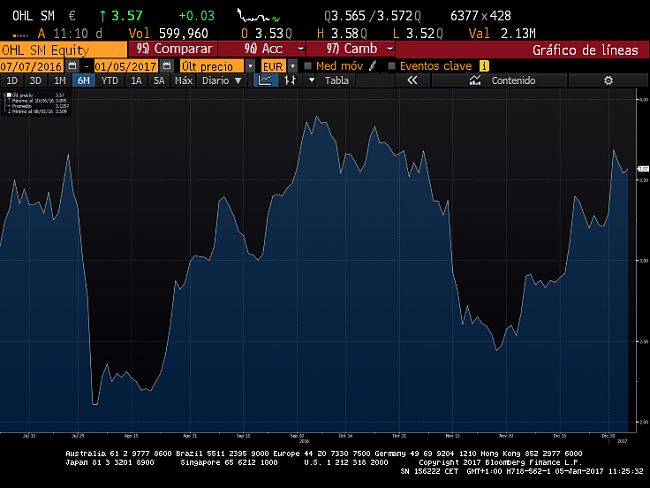Click the bid/ask 3.565/3.572 quote
Viewport: 650px width, 488px height.
point(372,16)
